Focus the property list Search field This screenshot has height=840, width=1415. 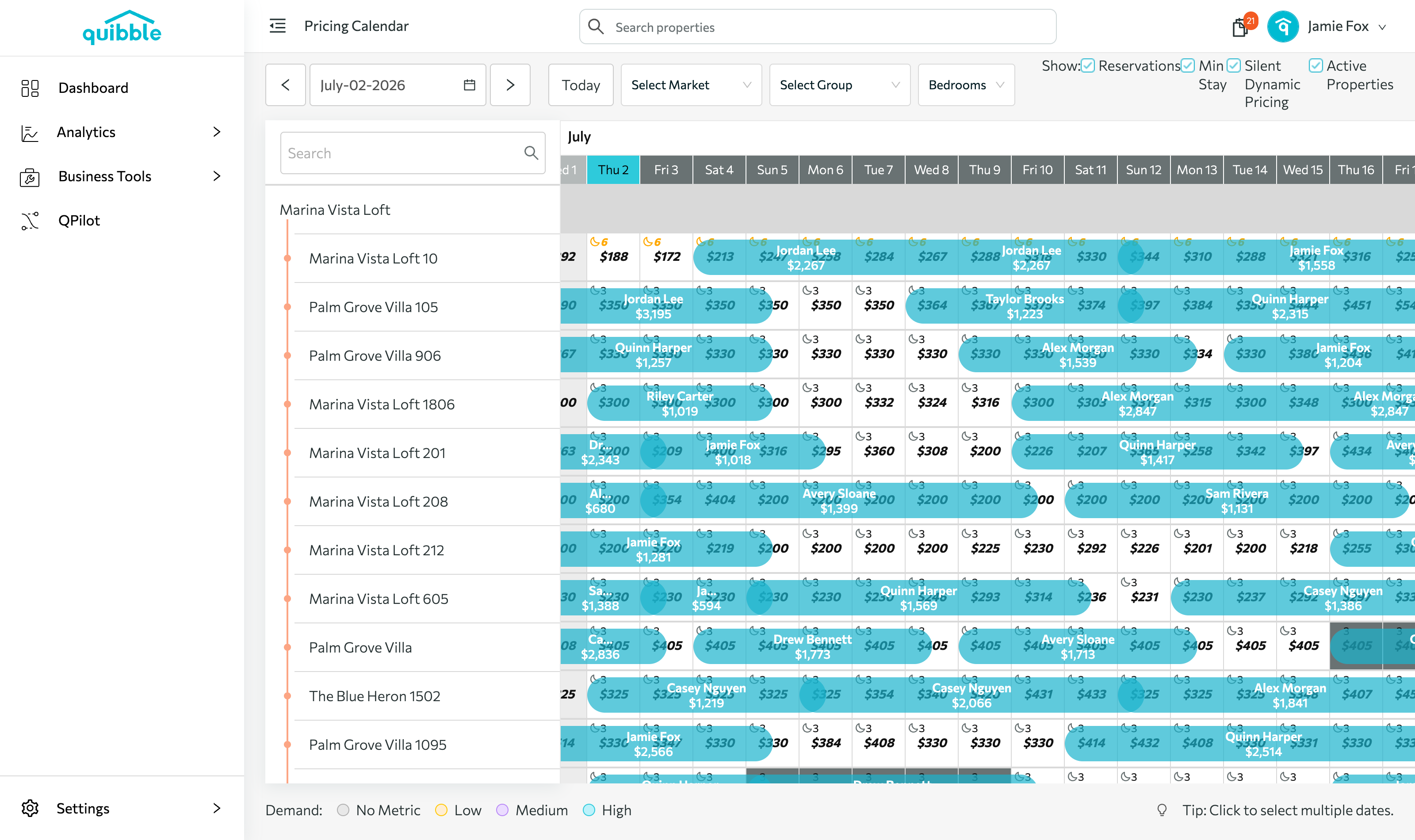point(413,153)
